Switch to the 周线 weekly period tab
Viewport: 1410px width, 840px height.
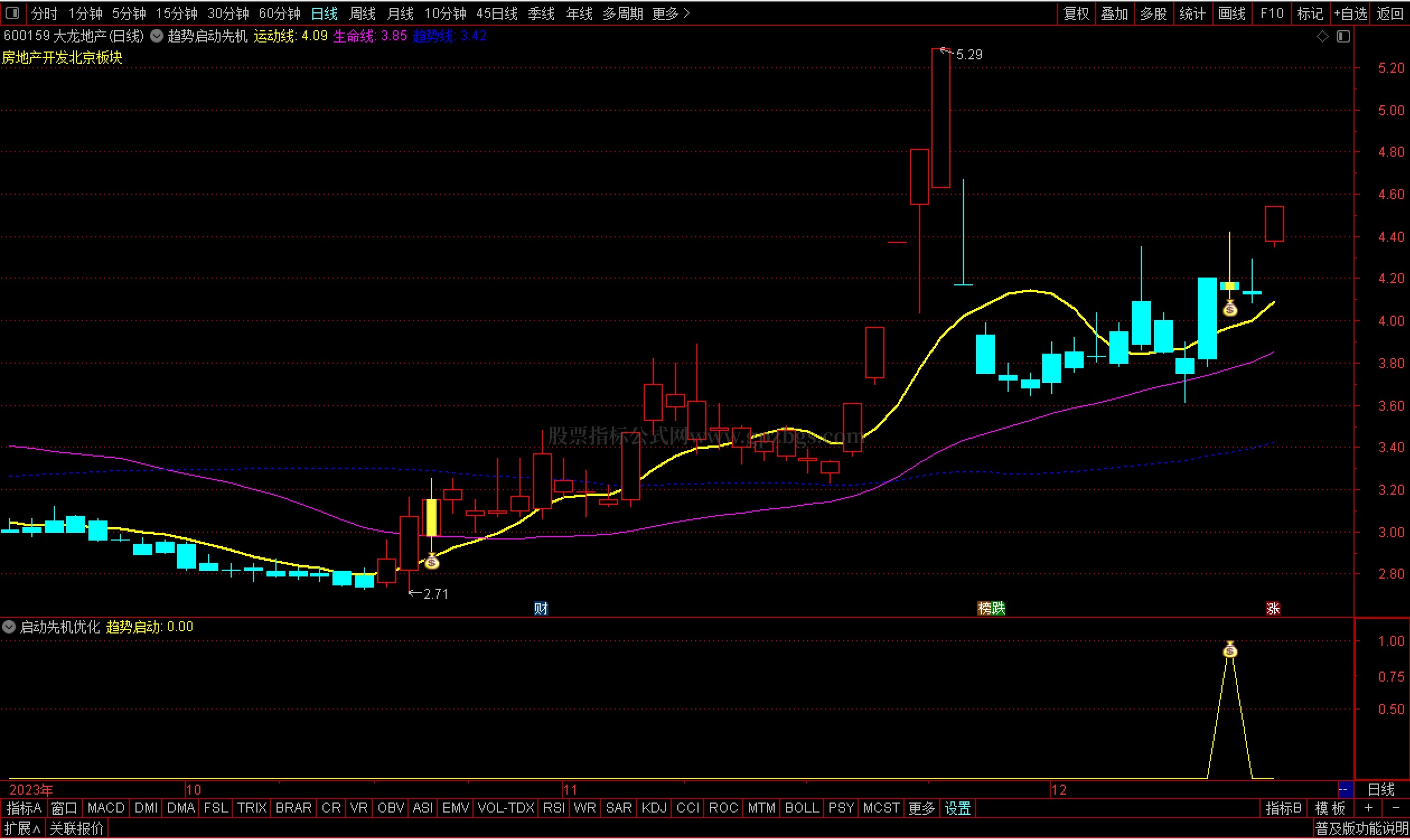click(362, 13)
